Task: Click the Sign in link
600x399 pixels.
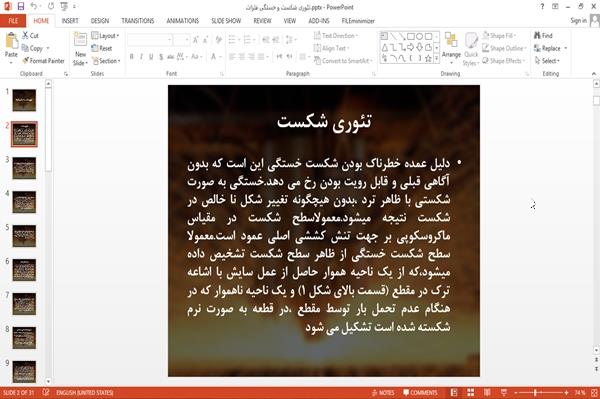Action: point(578,21)
